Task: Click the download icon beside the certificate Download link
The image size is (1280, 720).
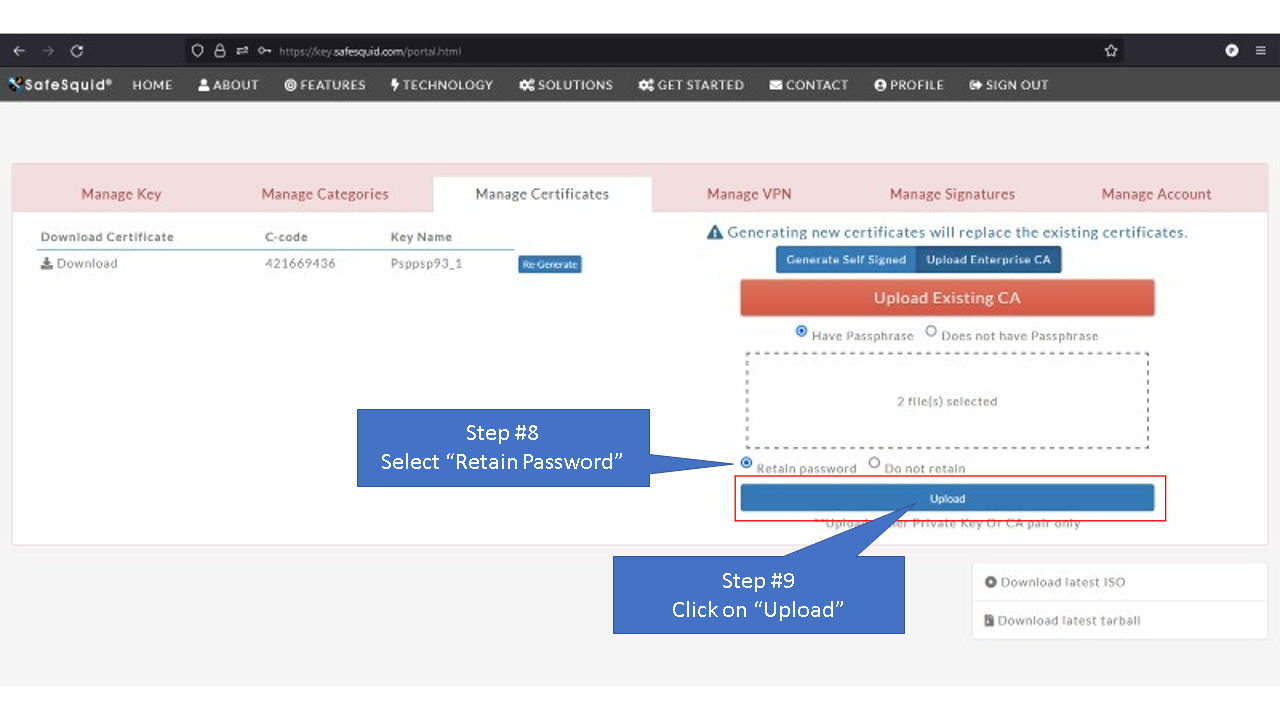Action: 46,263
